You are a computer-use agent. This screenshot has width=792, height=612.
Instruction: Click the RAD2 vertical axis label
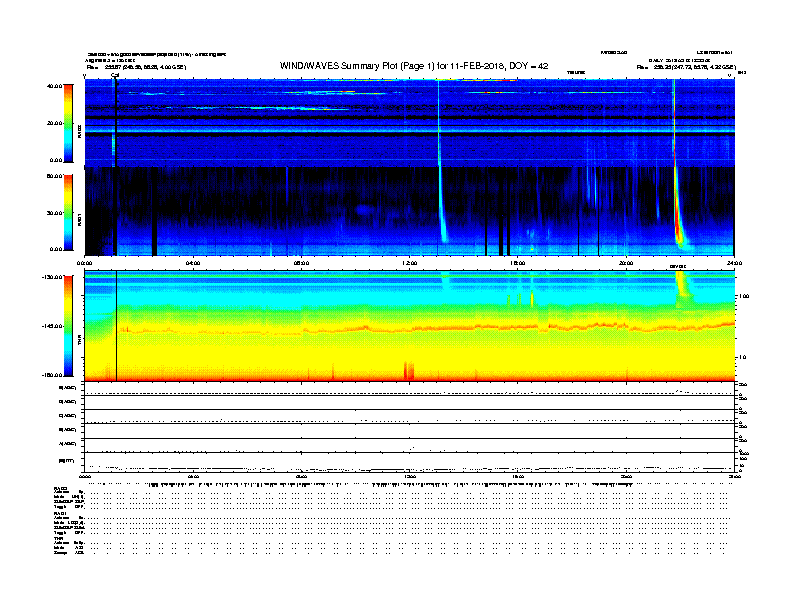tap(79, 132)
